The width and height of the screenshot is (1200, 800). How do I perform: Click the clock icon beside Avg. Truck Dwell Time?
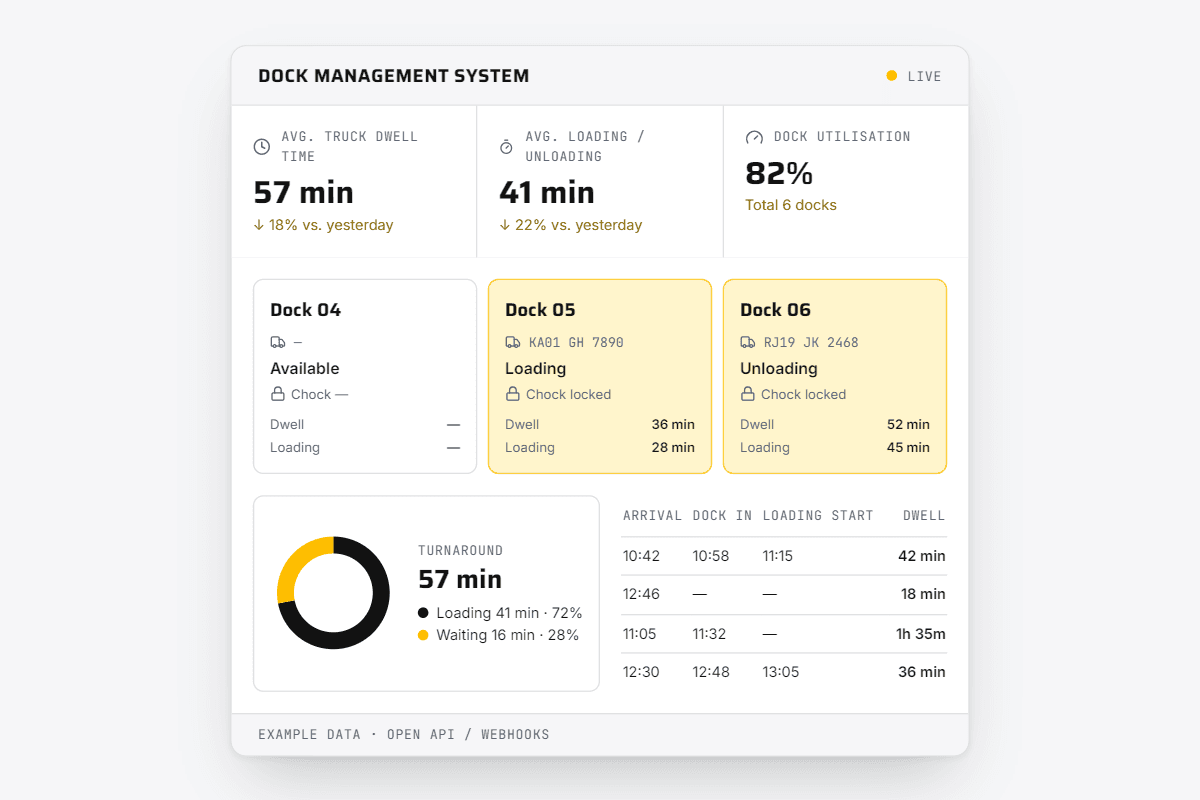click(x=262, y=147)
